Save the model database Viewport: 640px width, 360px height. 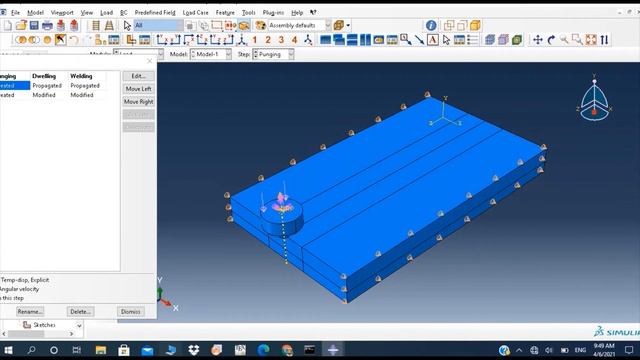34,26
